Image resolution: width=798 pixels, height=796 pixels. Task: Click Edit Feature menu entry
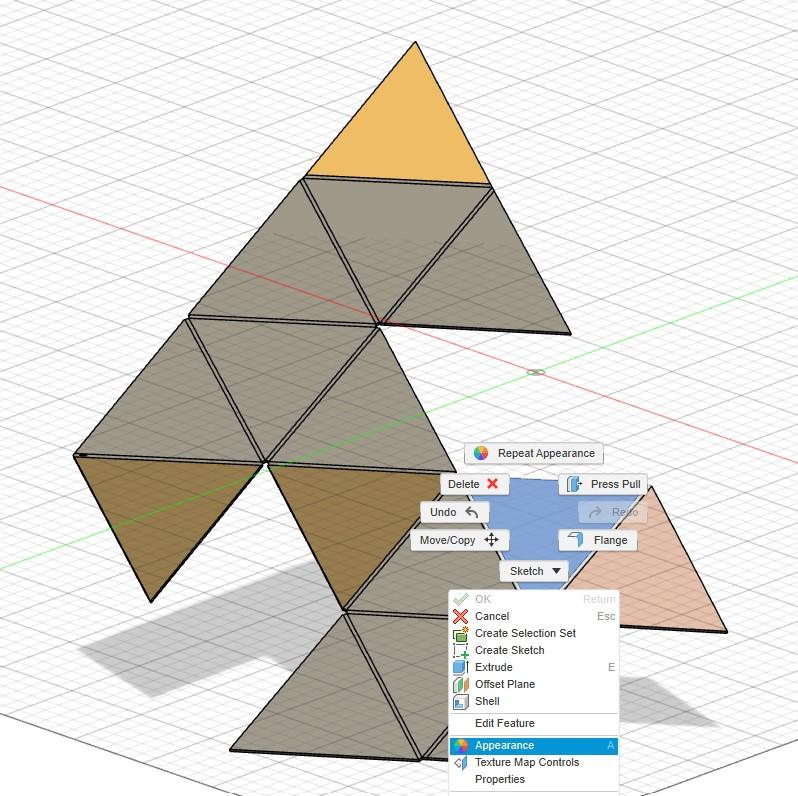[x=534, y=723]
